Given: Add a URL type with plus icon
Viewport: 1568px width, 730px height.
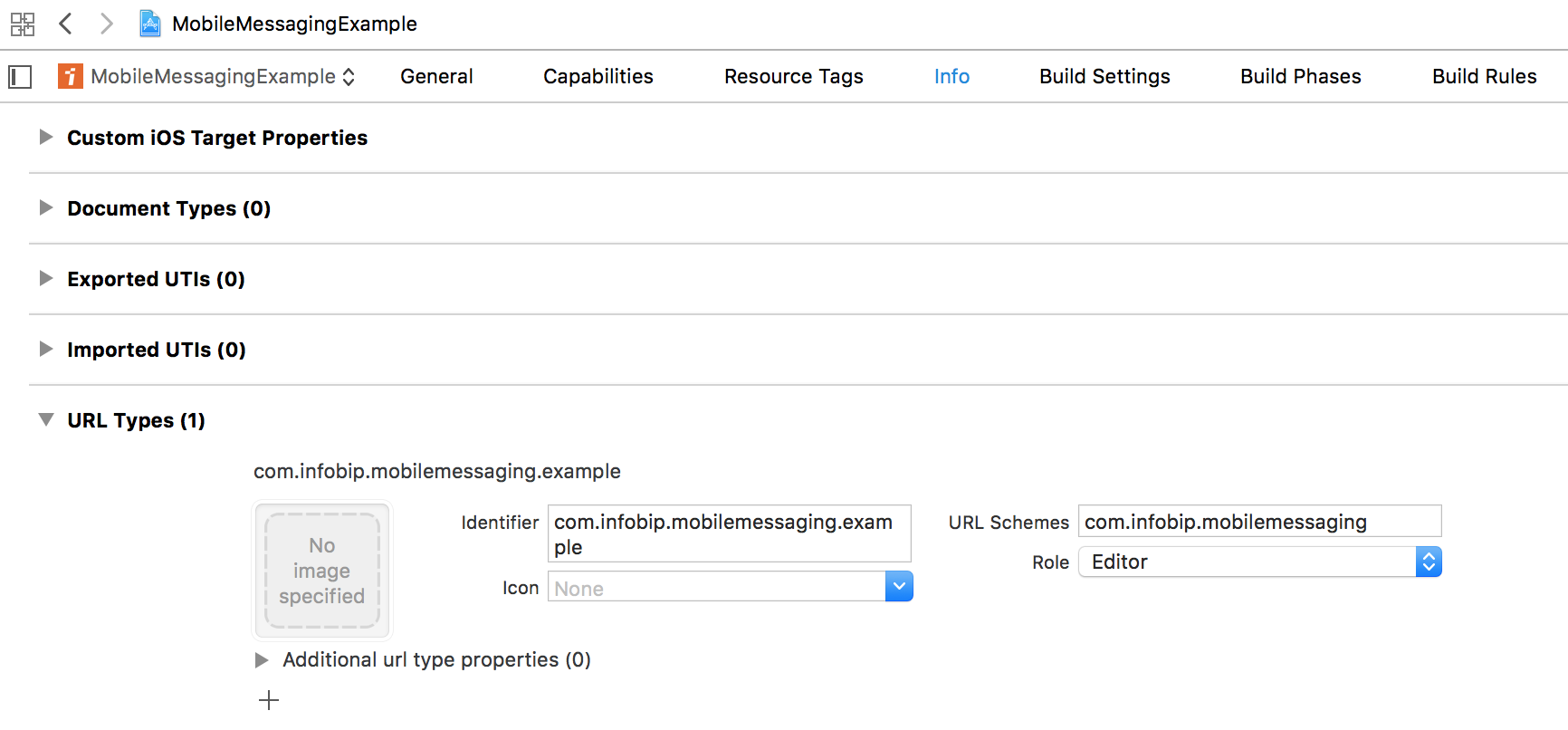Looking at the screenshot, I should tap(269, 700).
